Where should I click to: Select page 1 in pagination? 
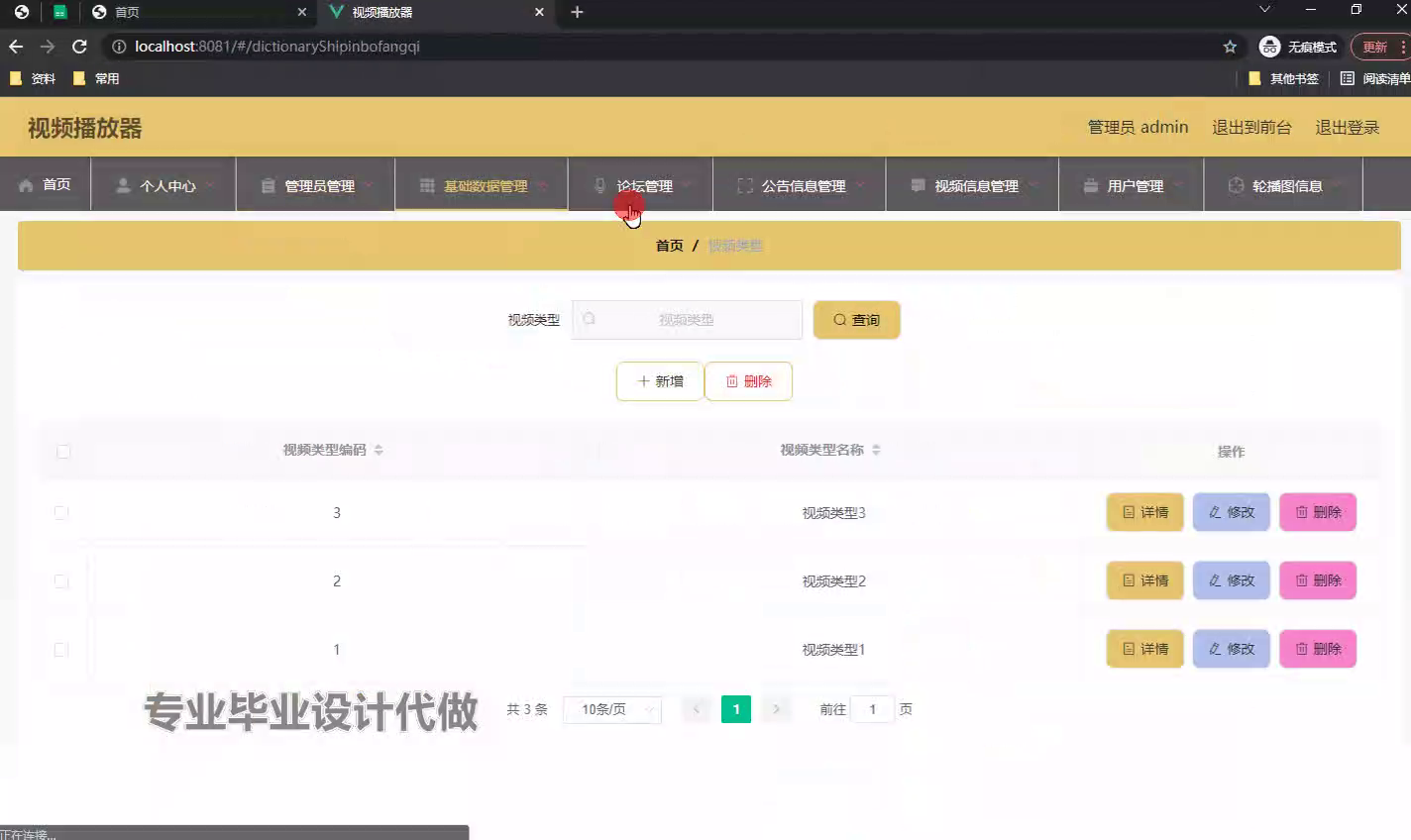(736, 709)
